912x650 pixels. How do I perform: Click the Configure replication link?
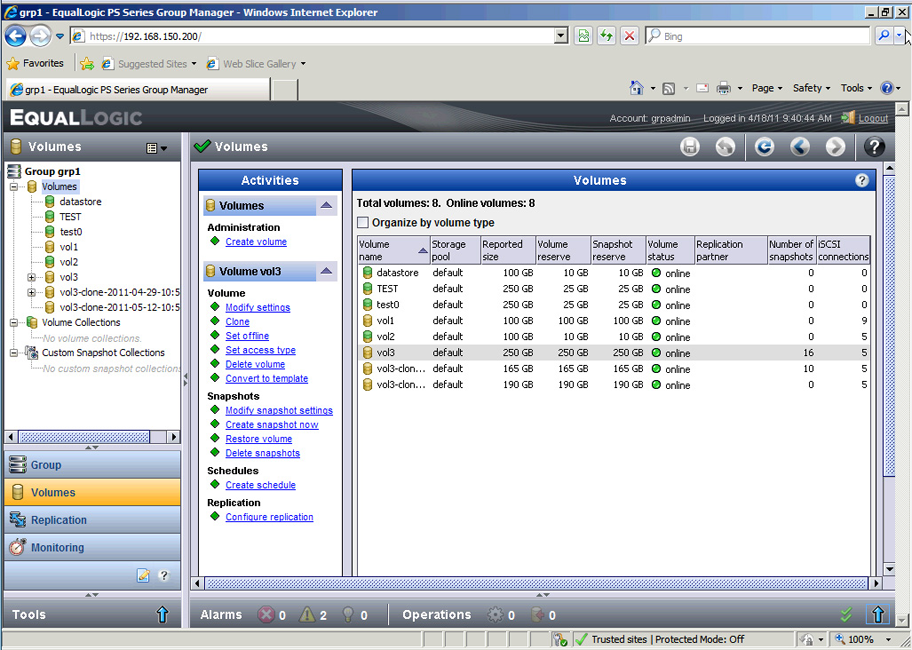[x=269, y=517]
